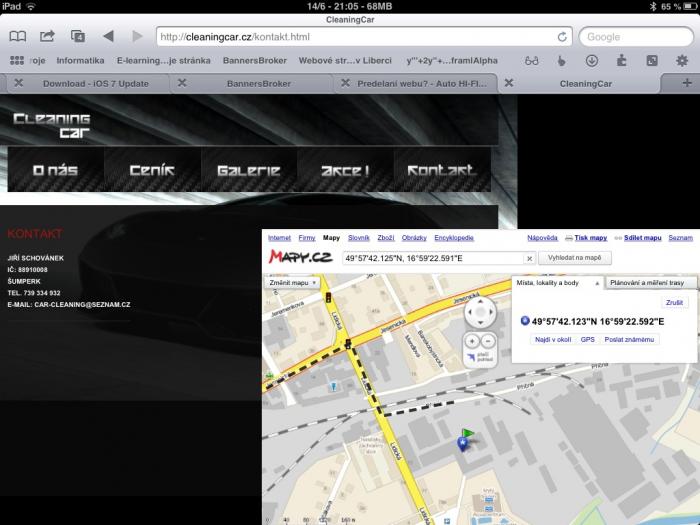The image size is (700, 525).
Task: Click the map pan compass control
Action: (x=481, y=312)
